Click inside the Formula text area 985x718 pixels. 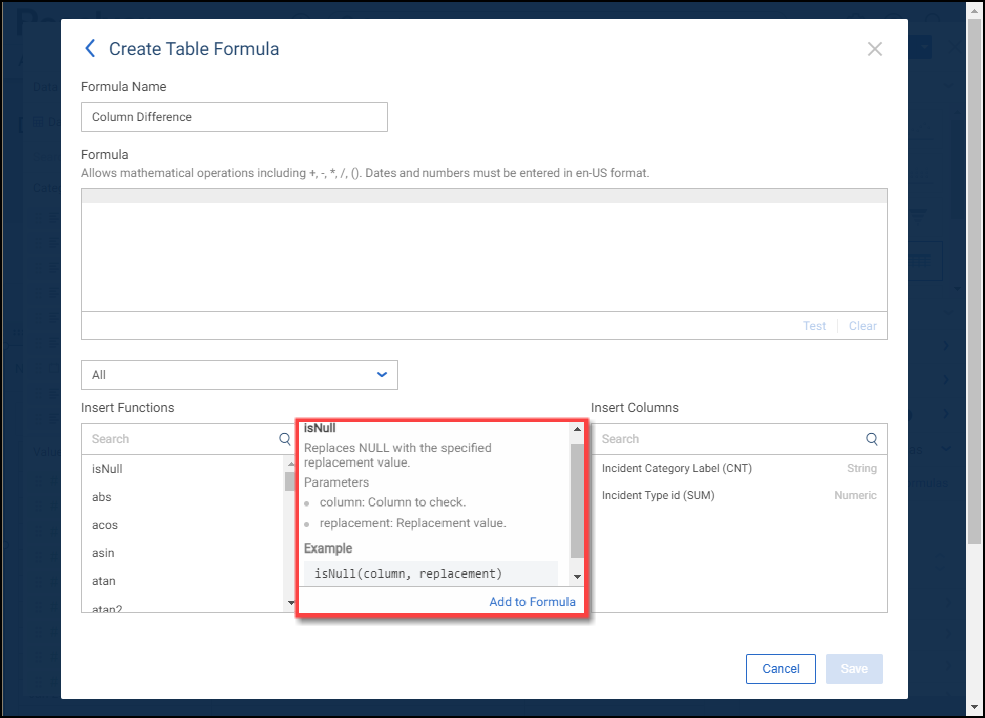tap(483, 257)
